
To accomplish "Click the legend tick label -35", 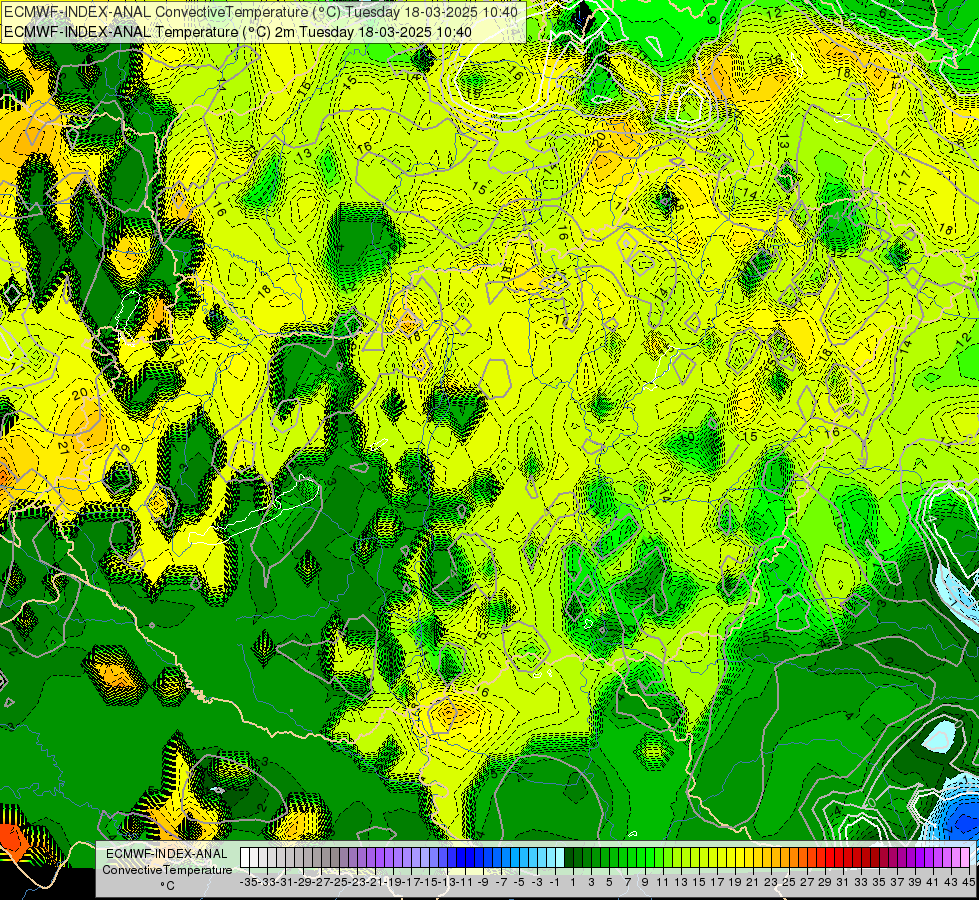I will tap(248, 882).
